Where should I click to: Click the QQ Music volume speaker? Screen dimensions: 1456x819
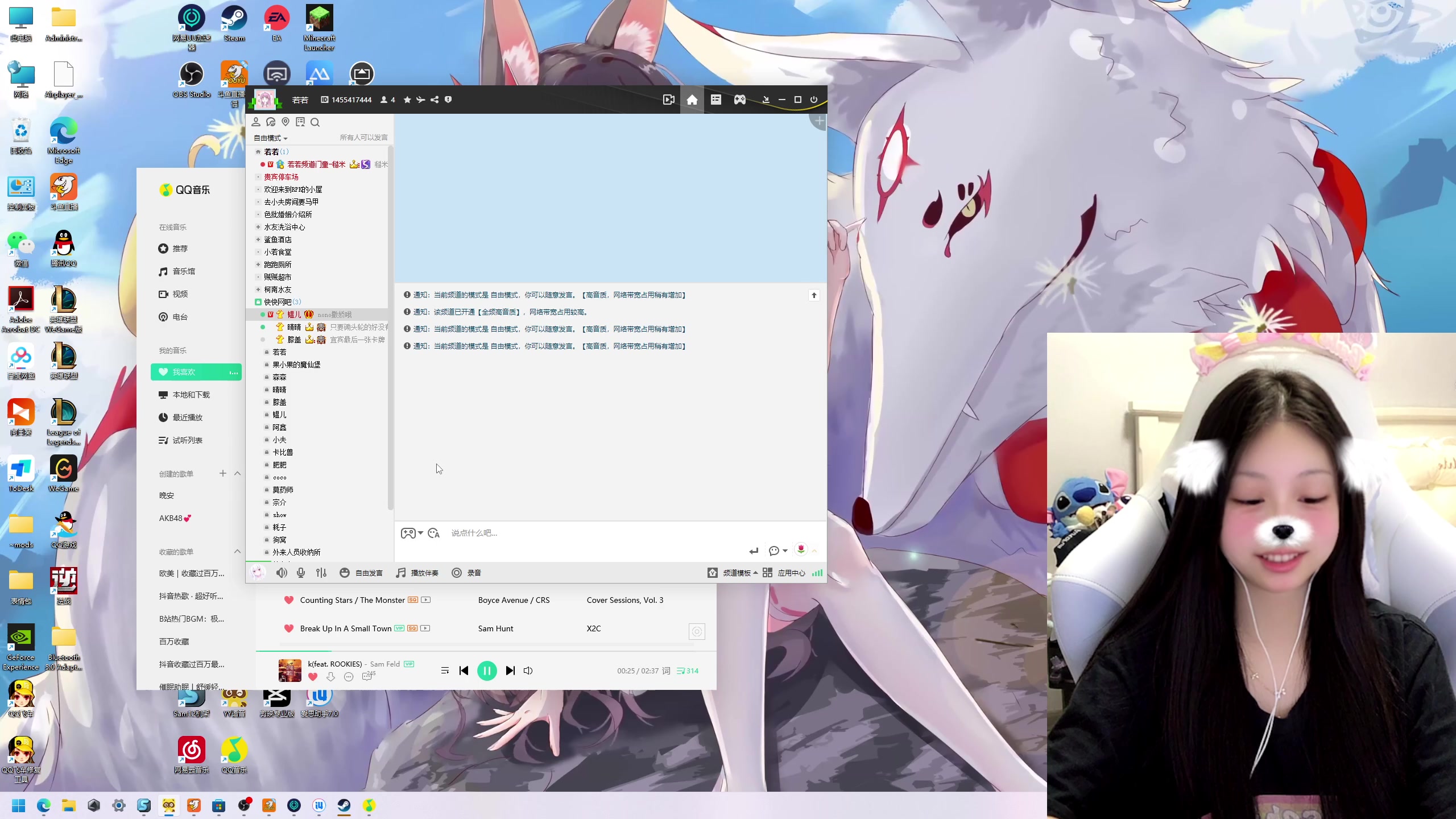(x=528, y=671)
